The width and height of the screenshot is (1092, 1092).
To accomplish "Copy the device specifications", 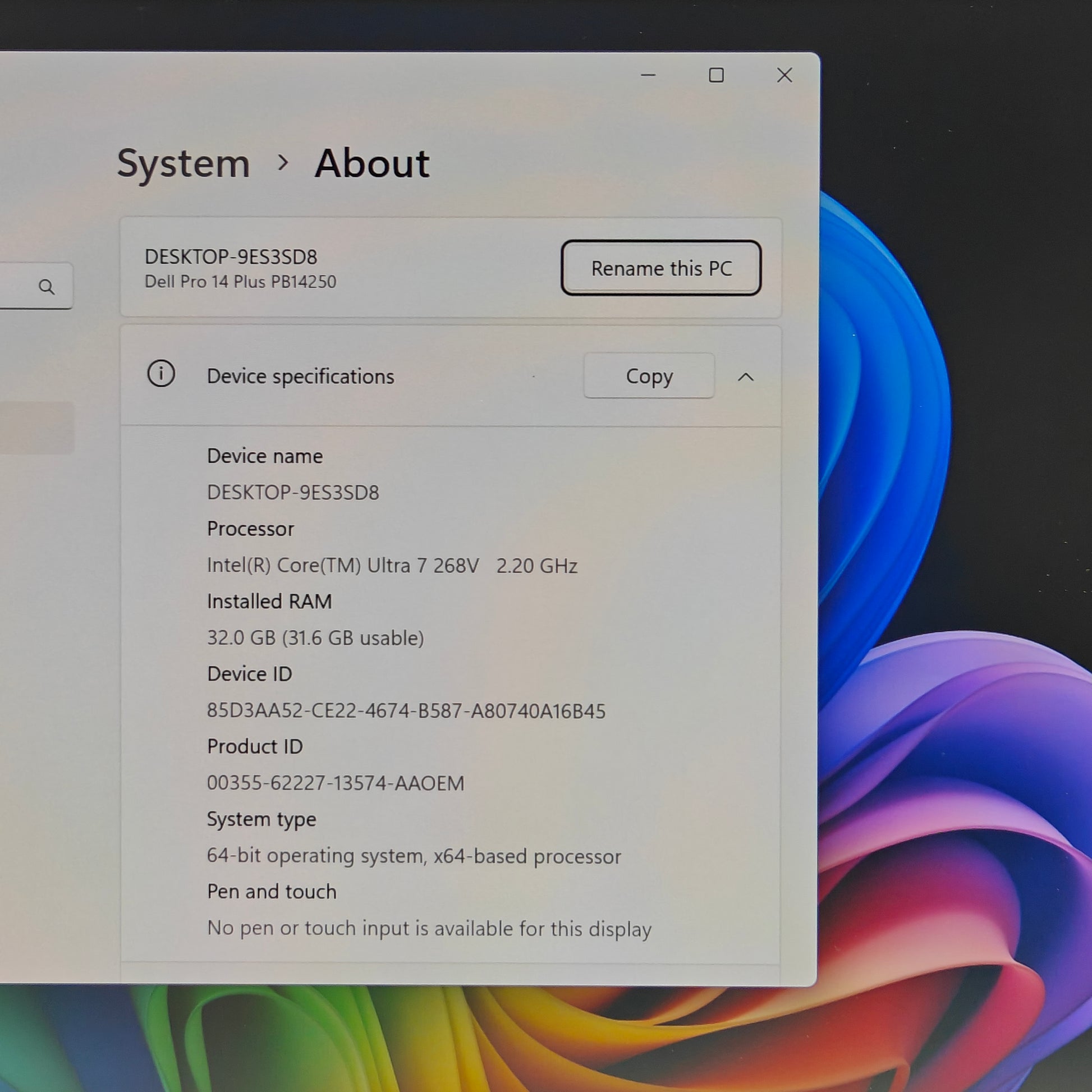I will 649,376.
